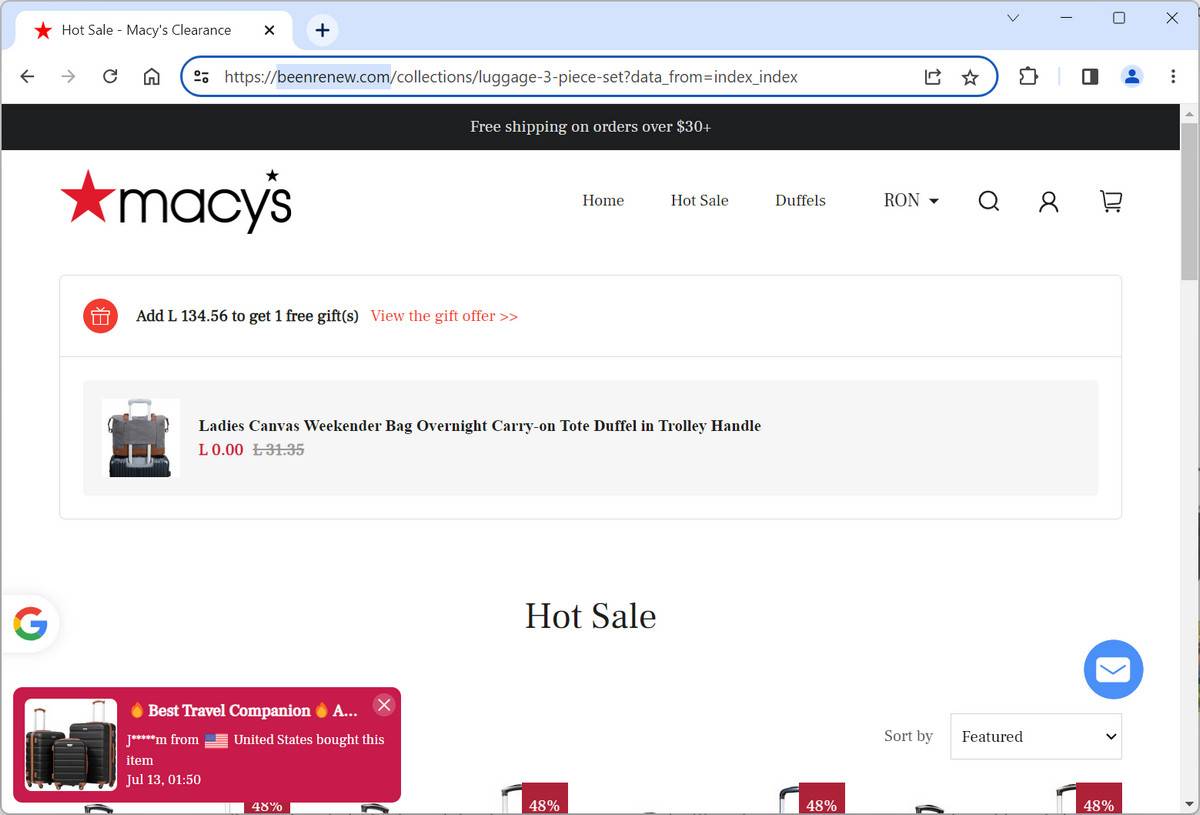This screenshot has height=815, width=1200.
Task: Open the Hot Sale menu item
Action: click(x=699, y=201)
